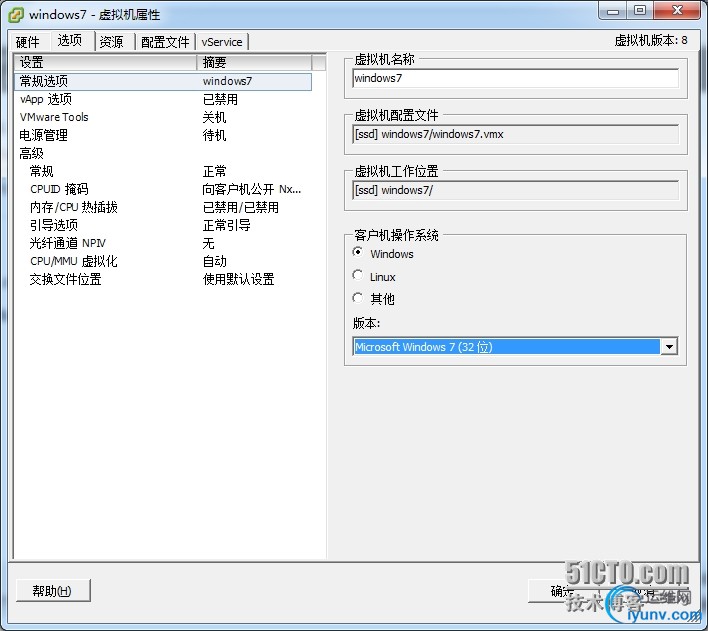This screenshot has width=708, height=631.
Task: Select the vApp 选项 settings row
Action: [163, 99]
